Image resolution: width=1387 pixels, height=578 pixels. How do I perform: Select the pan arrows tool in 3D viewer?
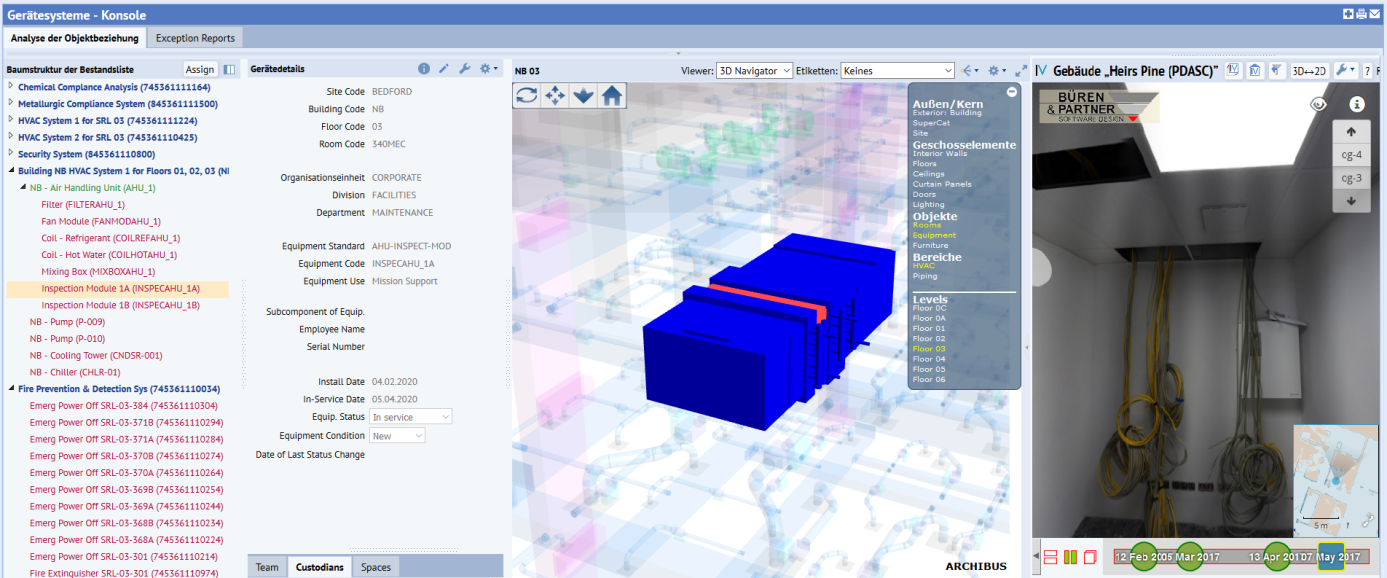click(555, 95)
